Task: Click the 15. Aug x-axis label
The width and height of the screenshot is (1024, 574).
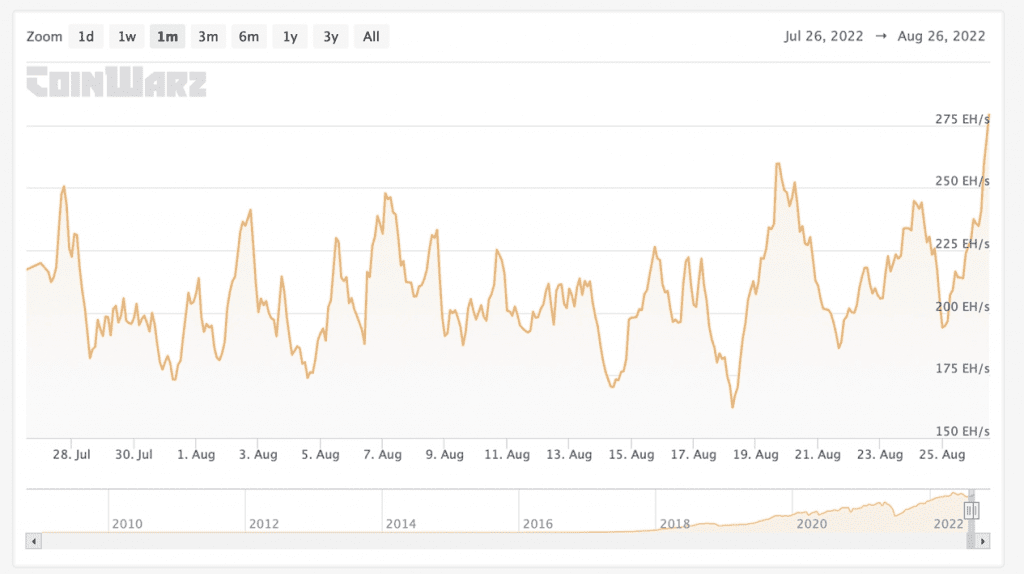Action: pos(631,454)
